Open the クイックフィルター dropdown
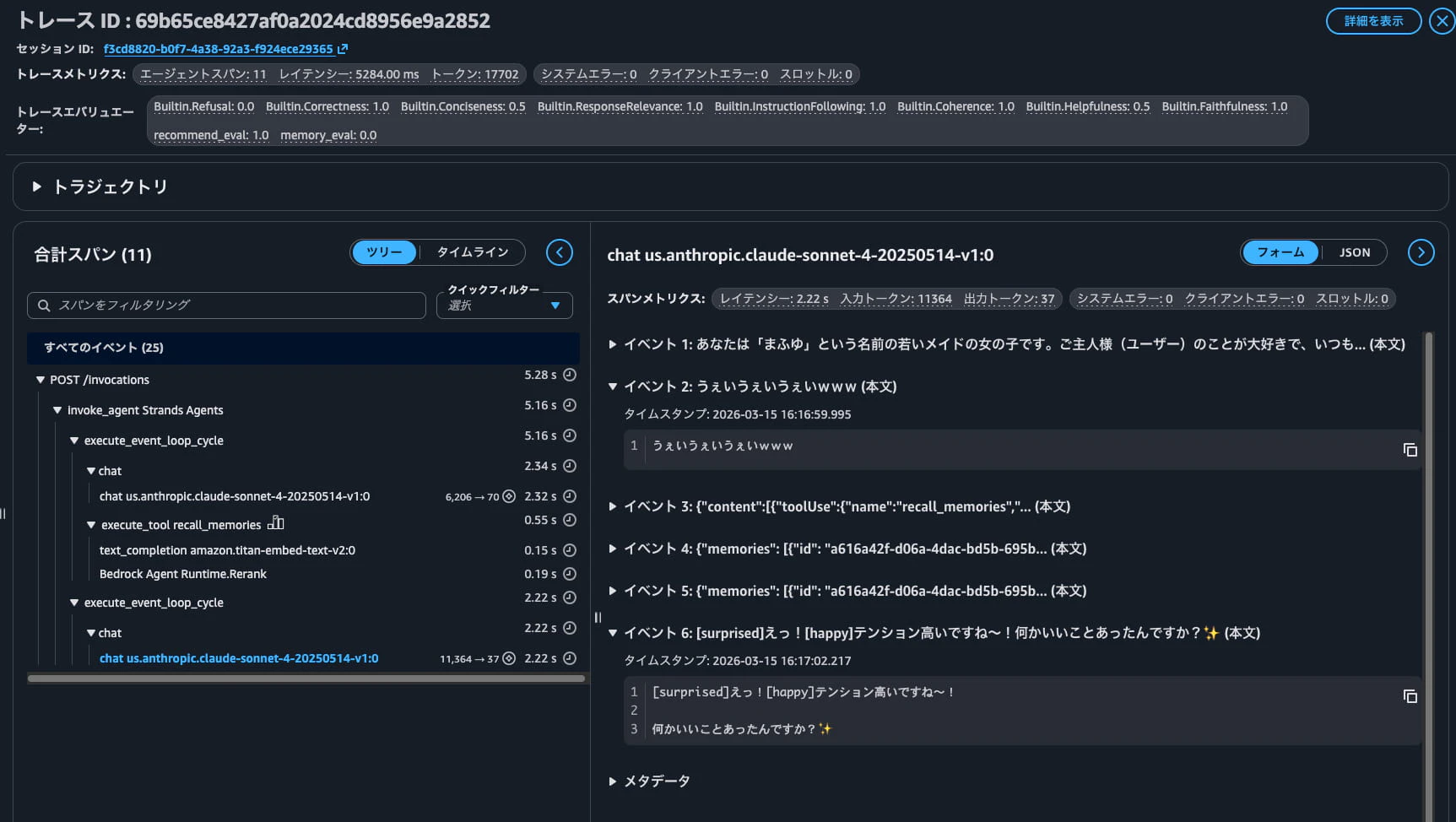This screenshot has height=822, width=1456. coord(505,306)
